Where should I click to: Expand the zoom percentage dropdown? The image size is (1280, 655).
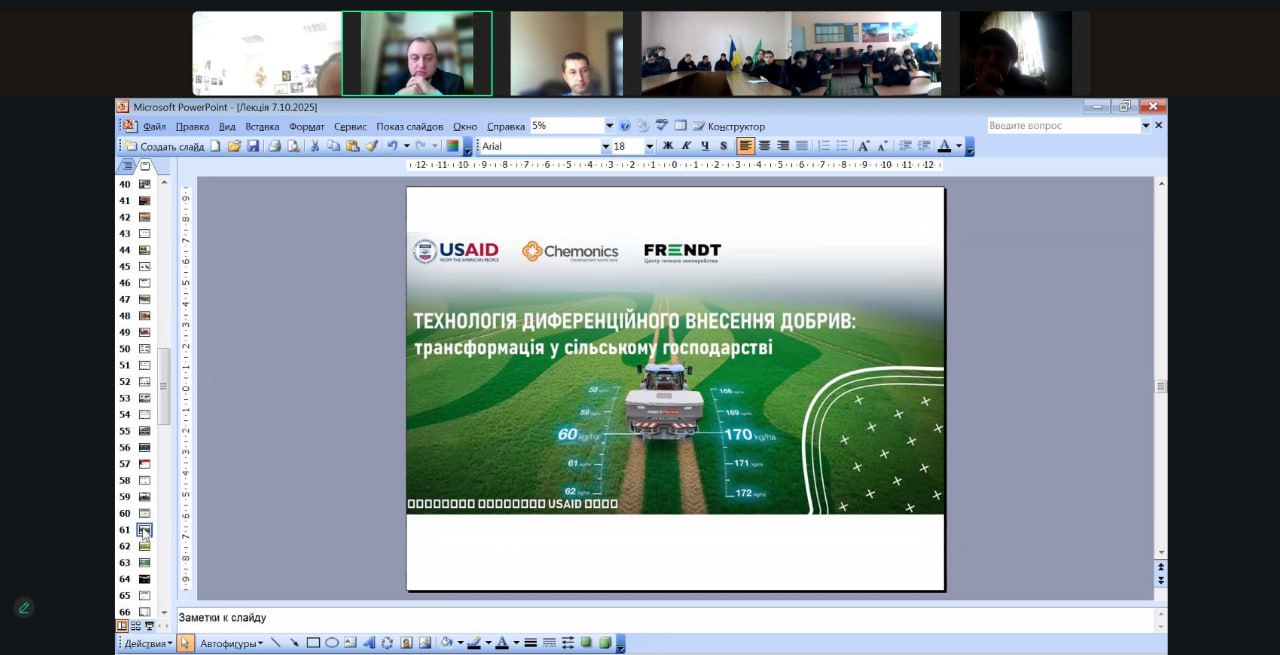[x=609, y=126]
